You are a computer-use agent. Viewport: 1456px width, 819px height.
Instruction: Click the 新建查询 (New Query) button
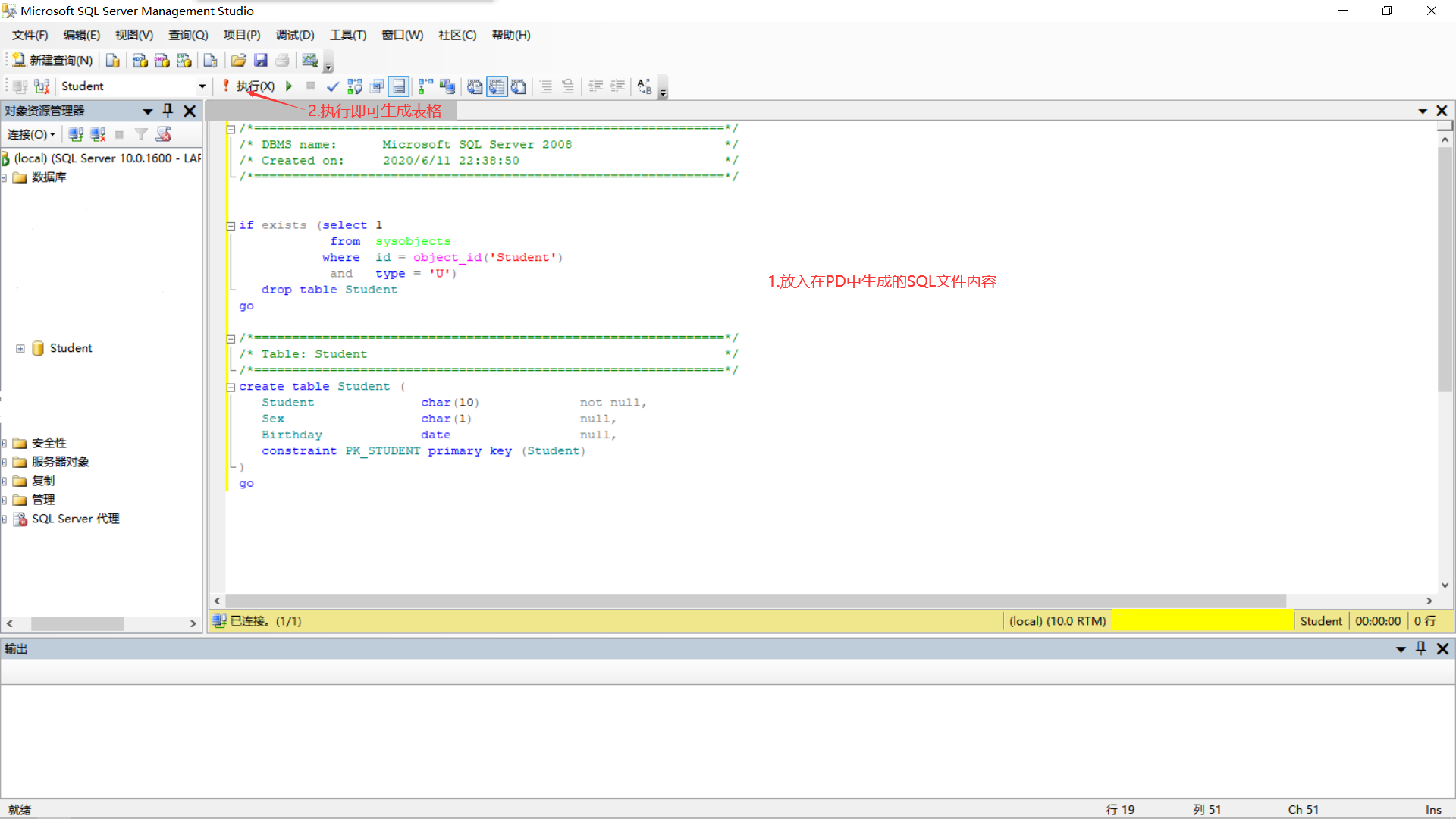[x=52, y=61]
